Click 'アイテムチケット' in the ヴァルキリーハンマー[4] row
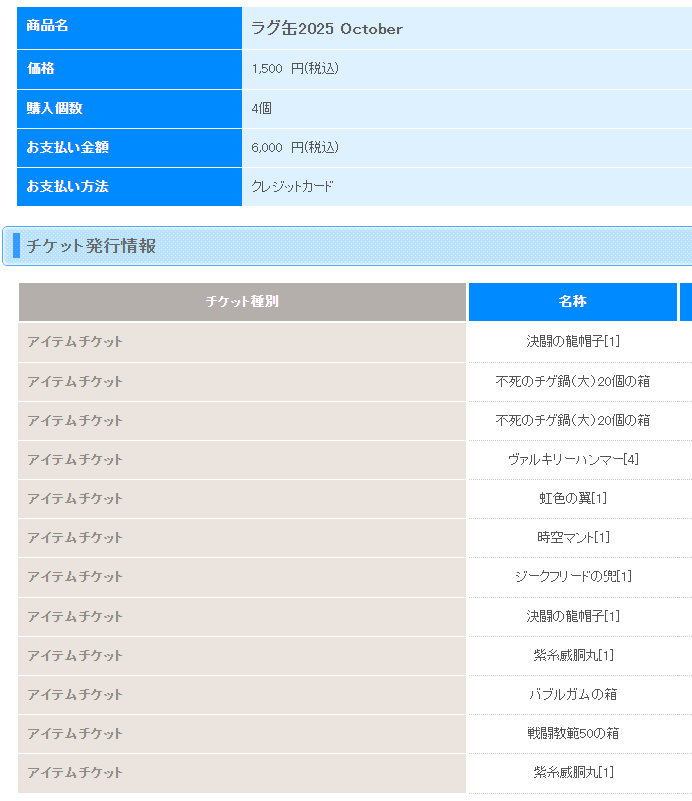The image size is (692, 801). point(75,460)
